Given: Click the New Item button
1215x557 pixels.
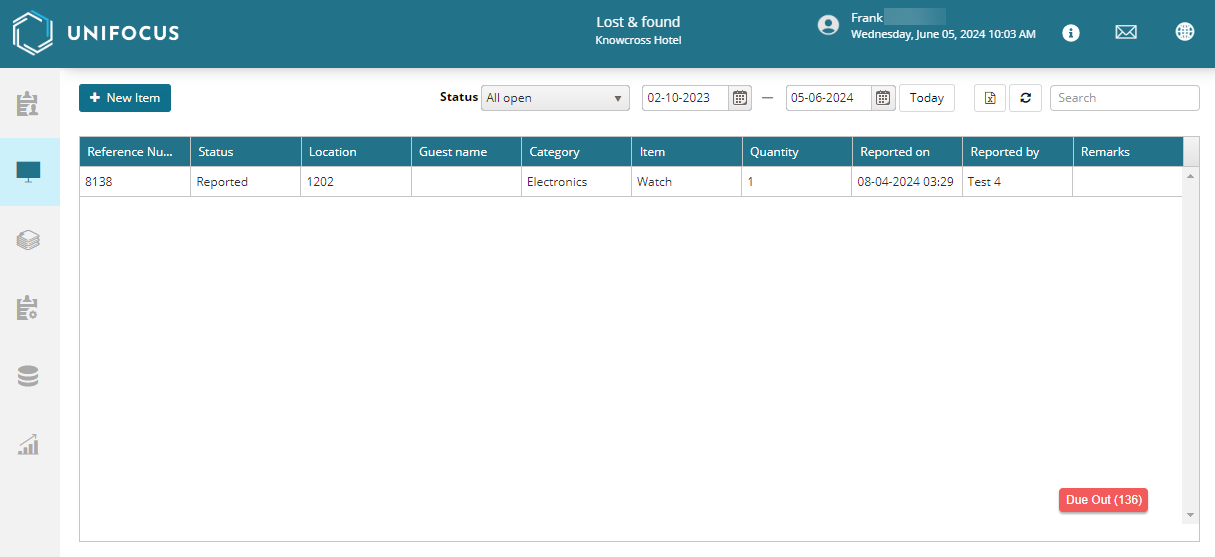Looking at the screenshot, I should (x=125, y=98).
